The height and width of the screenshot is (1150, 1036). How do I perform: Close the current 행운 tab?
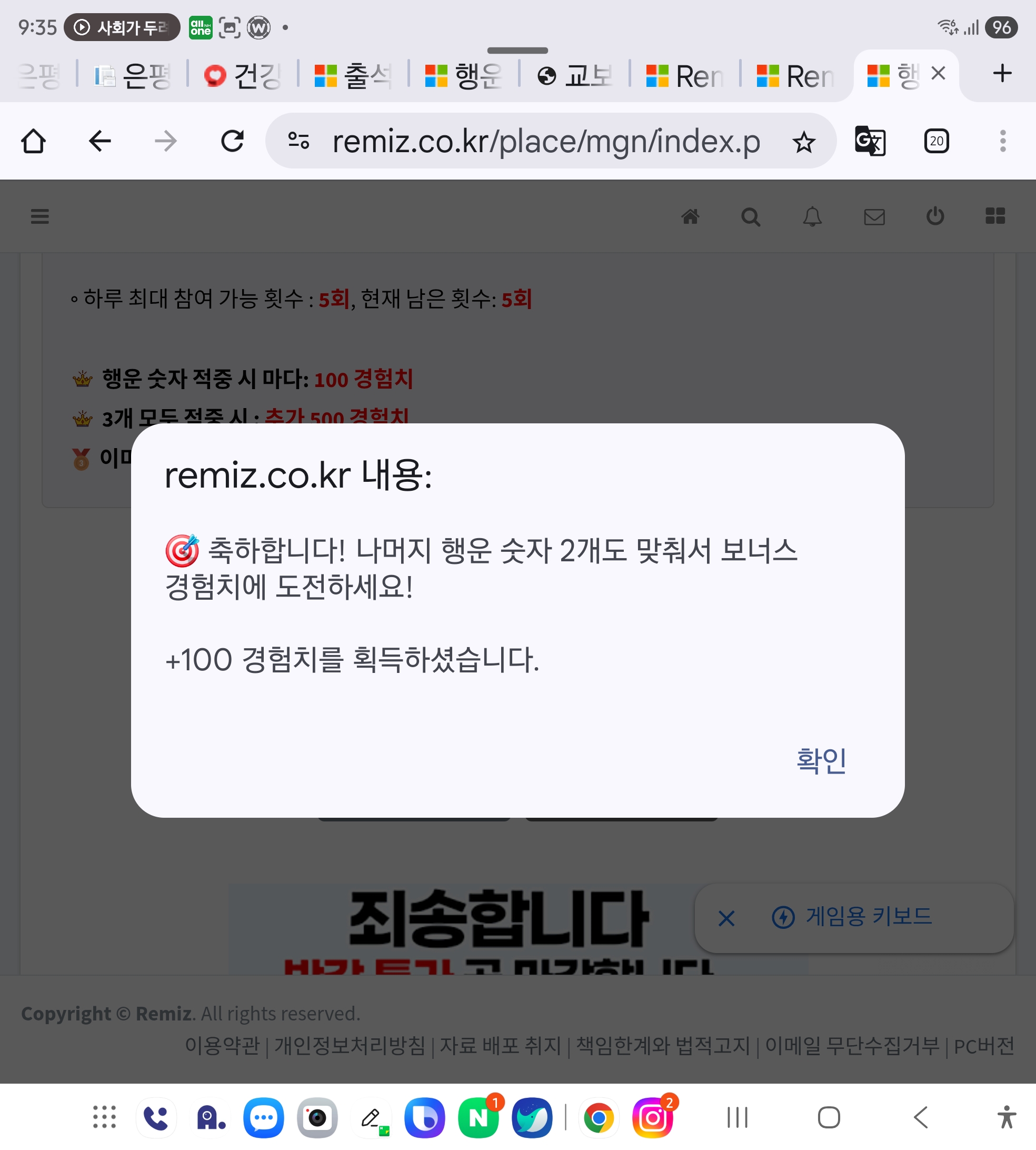point(938,73)
